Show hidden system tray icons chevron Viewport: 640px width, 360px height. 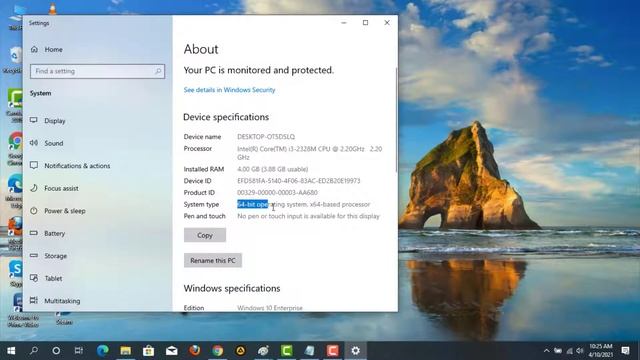(547, 351)
